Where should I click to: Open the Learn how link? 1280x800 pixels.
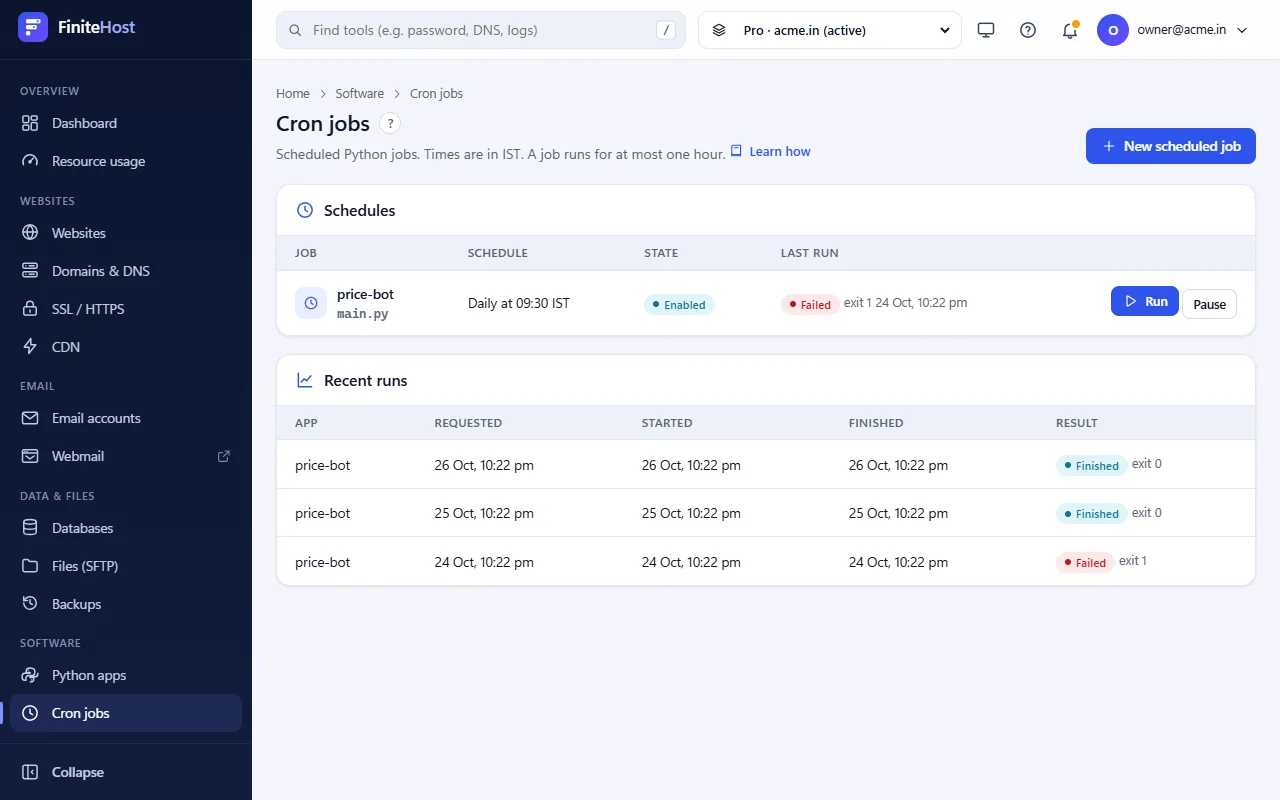[x=770, y=151]
